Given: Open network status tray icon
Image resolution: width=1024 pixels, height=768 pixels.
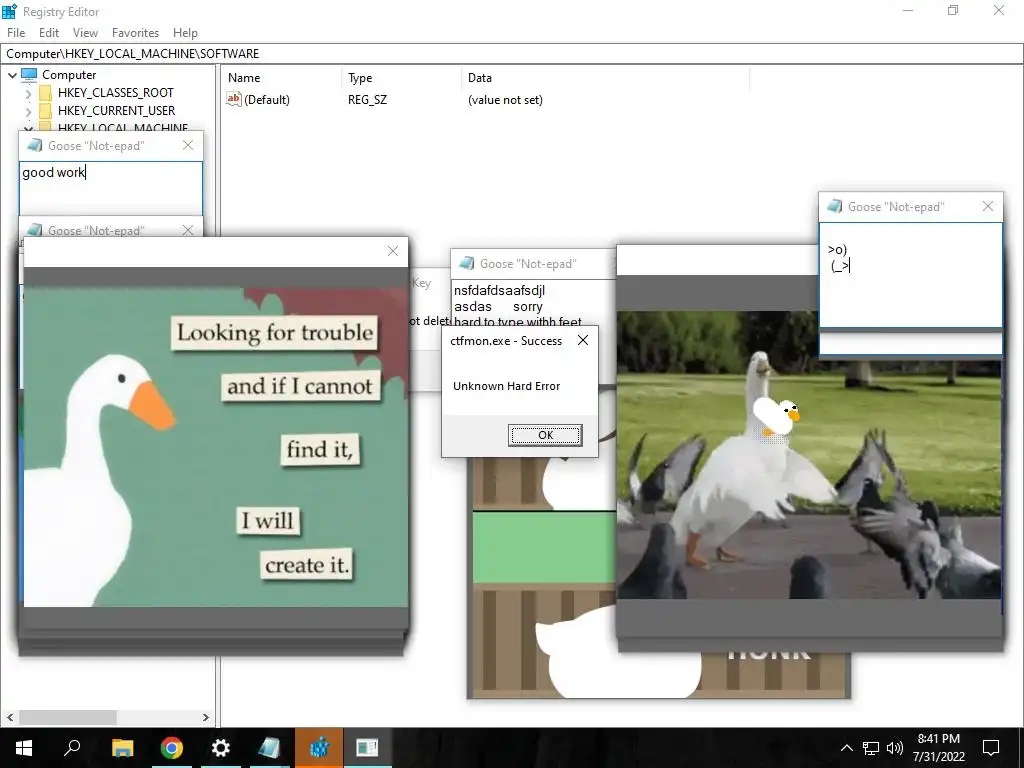Looking at the screenshot, I should tap(871, 748).
